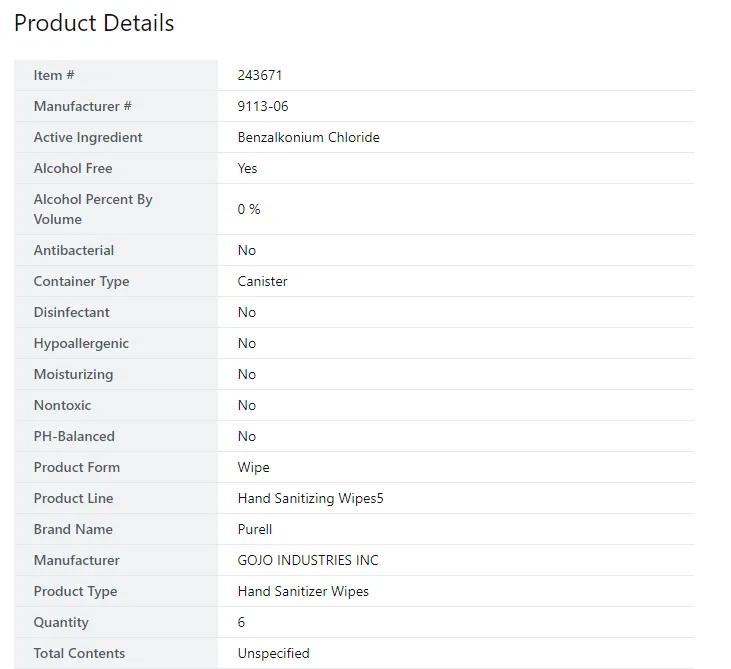Click the Total Contents label
This screenshot has width=731, height=669.
79,653
